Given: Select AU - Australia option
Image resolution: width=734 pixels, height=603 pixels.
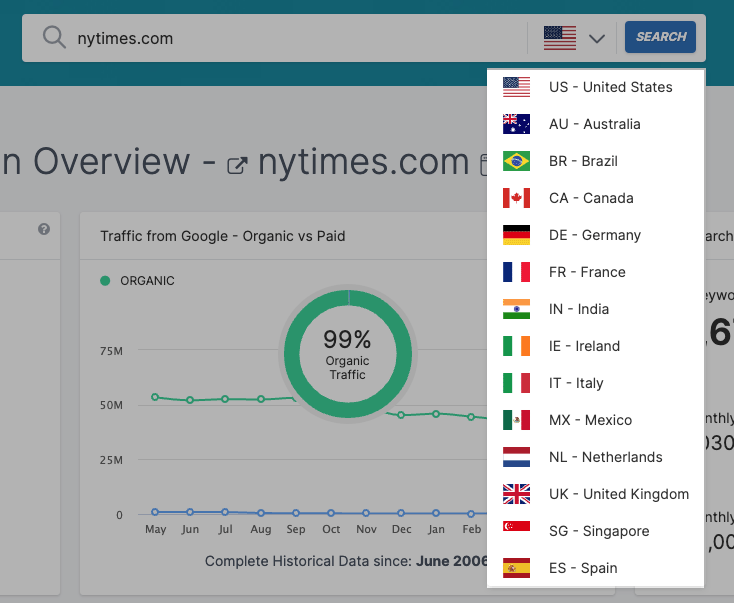Looking at the screenshot, I should 595,124.
